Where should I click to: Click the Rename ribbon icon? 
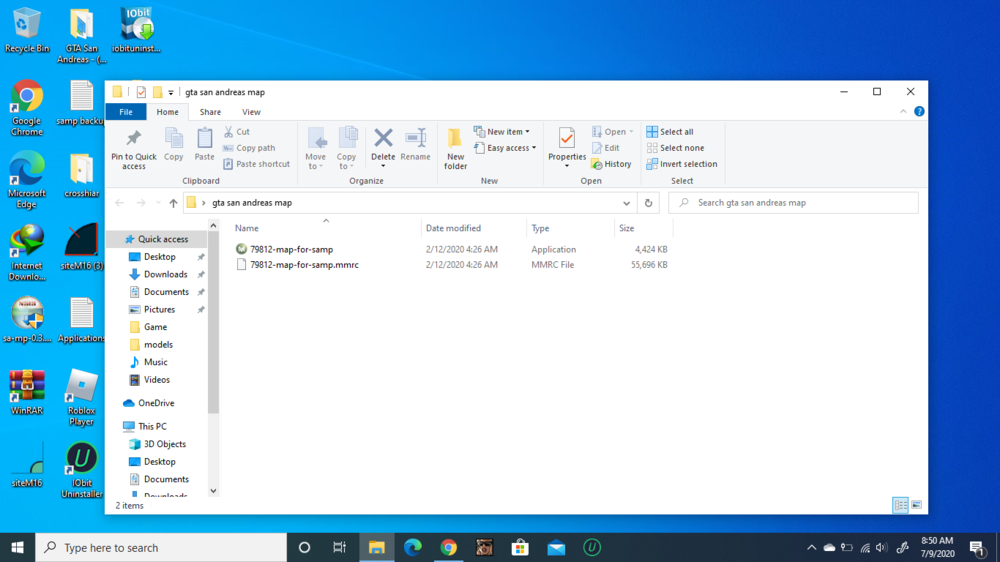coord(415,145)
